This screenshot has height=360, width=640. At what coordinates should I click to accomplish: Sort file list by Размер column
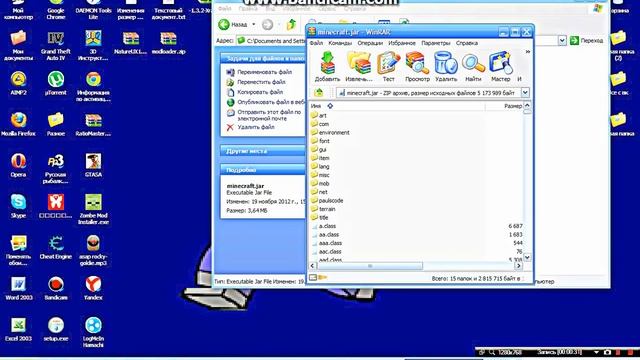[513, 106]
